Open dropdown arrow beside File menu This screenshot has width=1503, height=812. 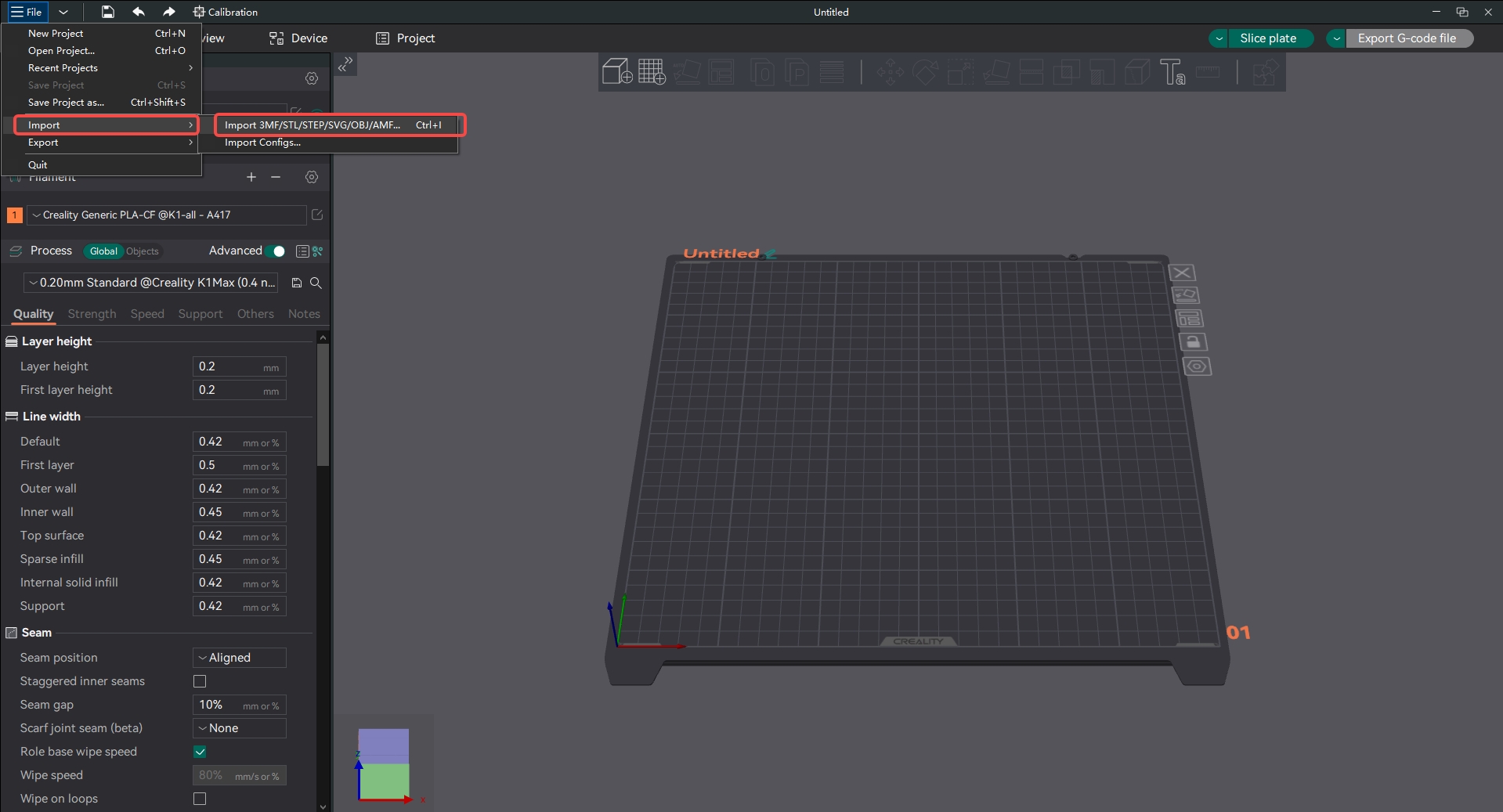pyautogui.click(x=63, y=12)
